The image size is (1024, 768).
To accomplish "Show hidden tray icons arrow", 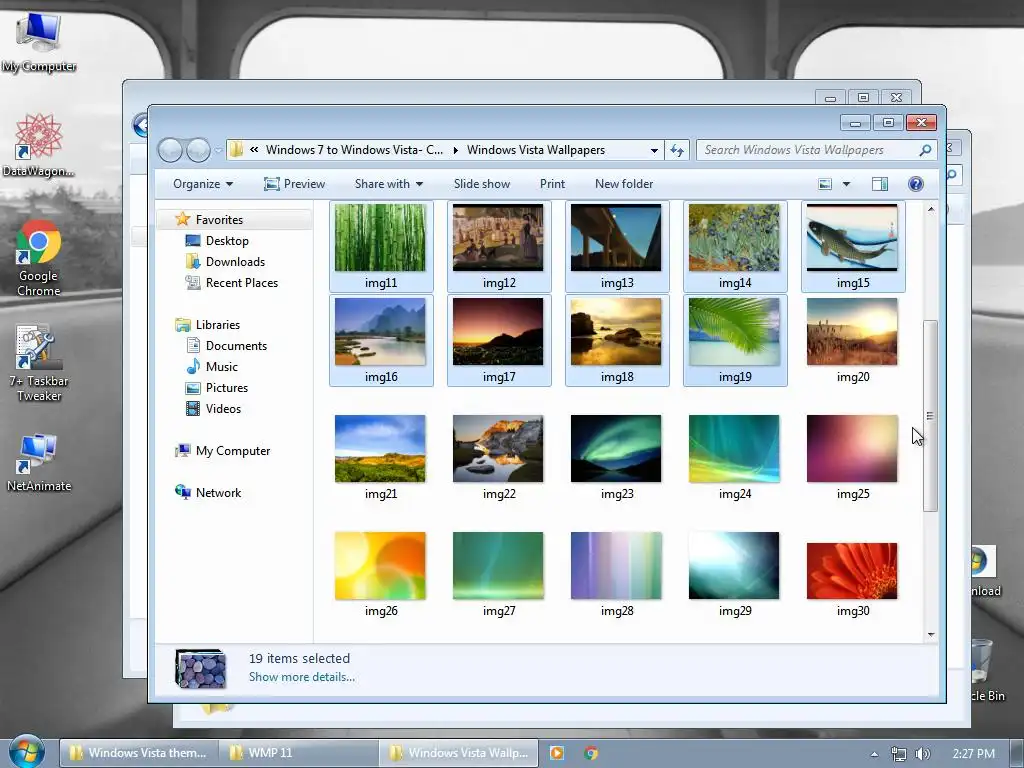I will [874, 754].
